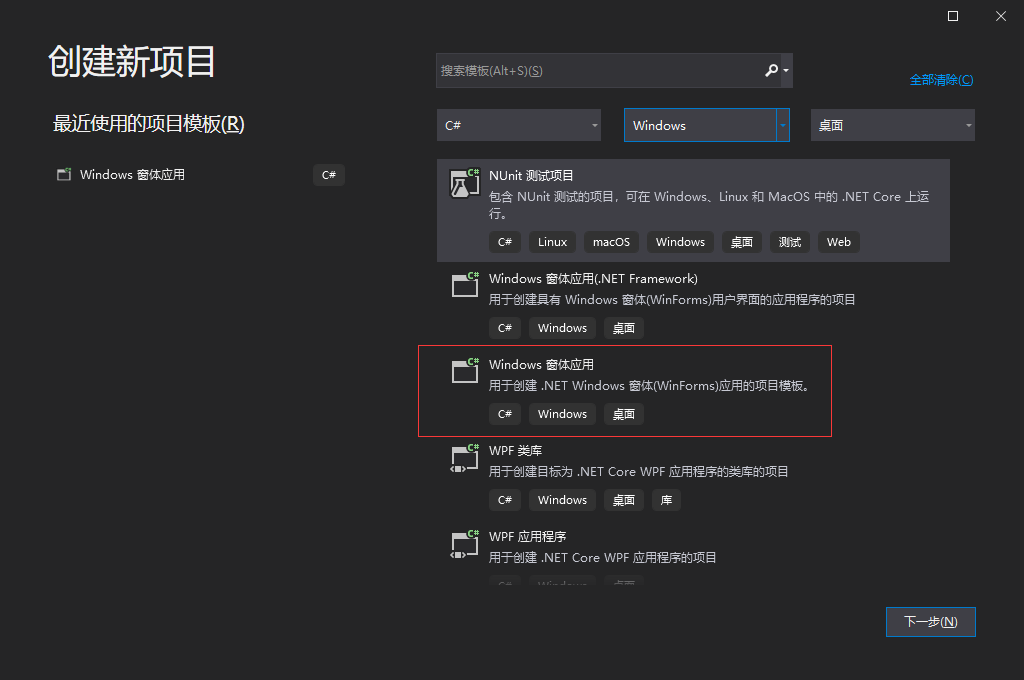Select the NUnit 测试项目 template icon

point(465,183)
